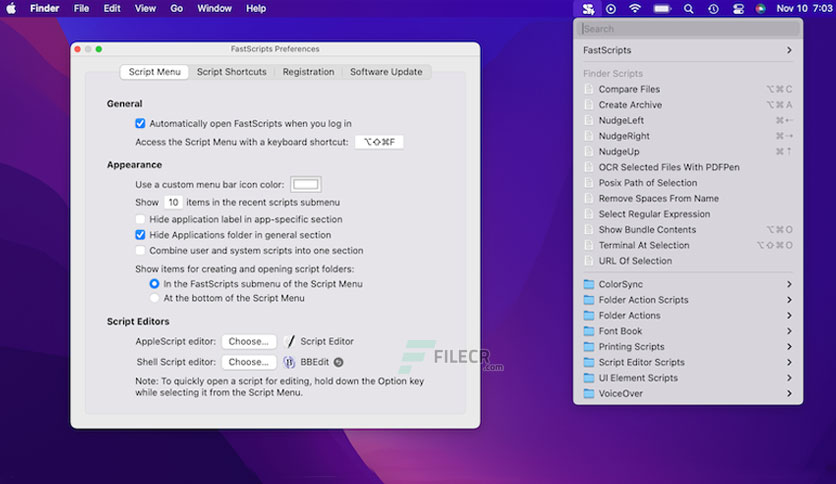Image resolution: width=836 pixels, height=484 pixels.
Task: Click the NudgeLeft script document icon
Action: (x=589, y=120)
